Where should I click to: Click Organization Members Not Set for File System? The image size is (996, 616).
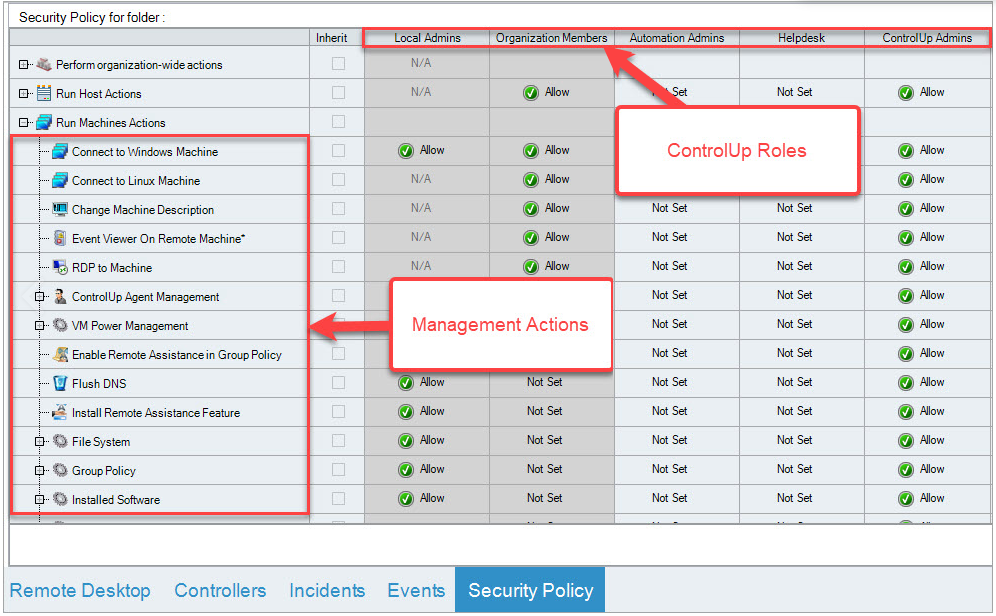pyautogui.click(x=544, y=439)
